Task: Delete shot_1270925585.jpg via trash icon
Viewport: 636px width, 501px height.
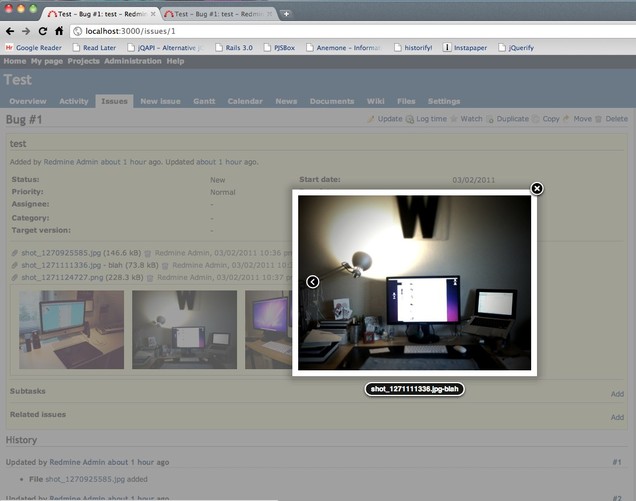Action: click(x=148, y=254)
